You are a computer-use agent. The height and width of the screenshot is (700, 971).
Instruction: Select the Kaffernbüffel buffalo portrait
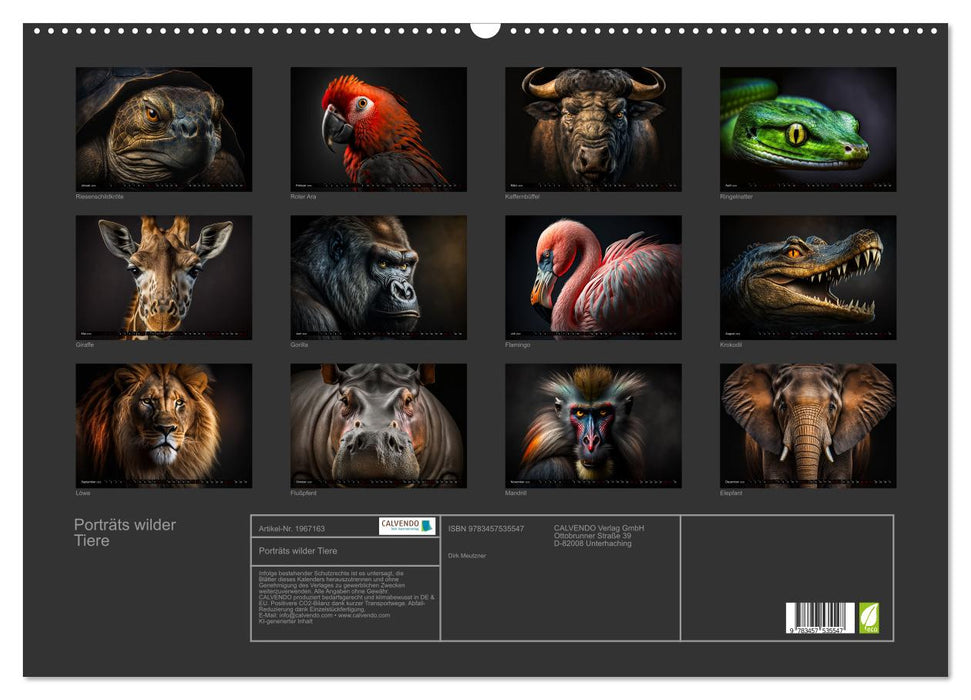tap(593, 129)
